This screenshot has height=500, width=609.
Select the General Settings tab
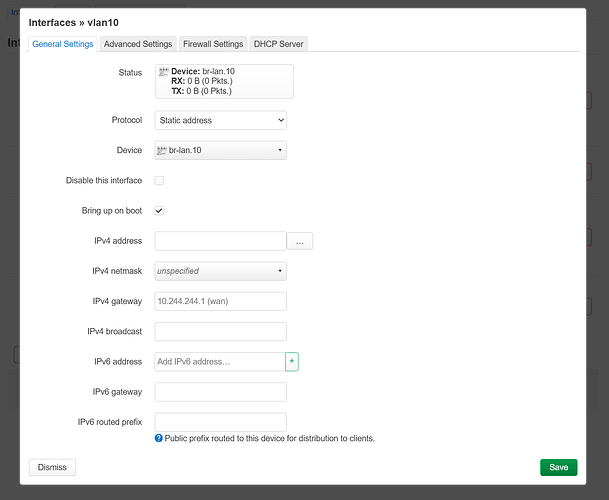(63, 44)
